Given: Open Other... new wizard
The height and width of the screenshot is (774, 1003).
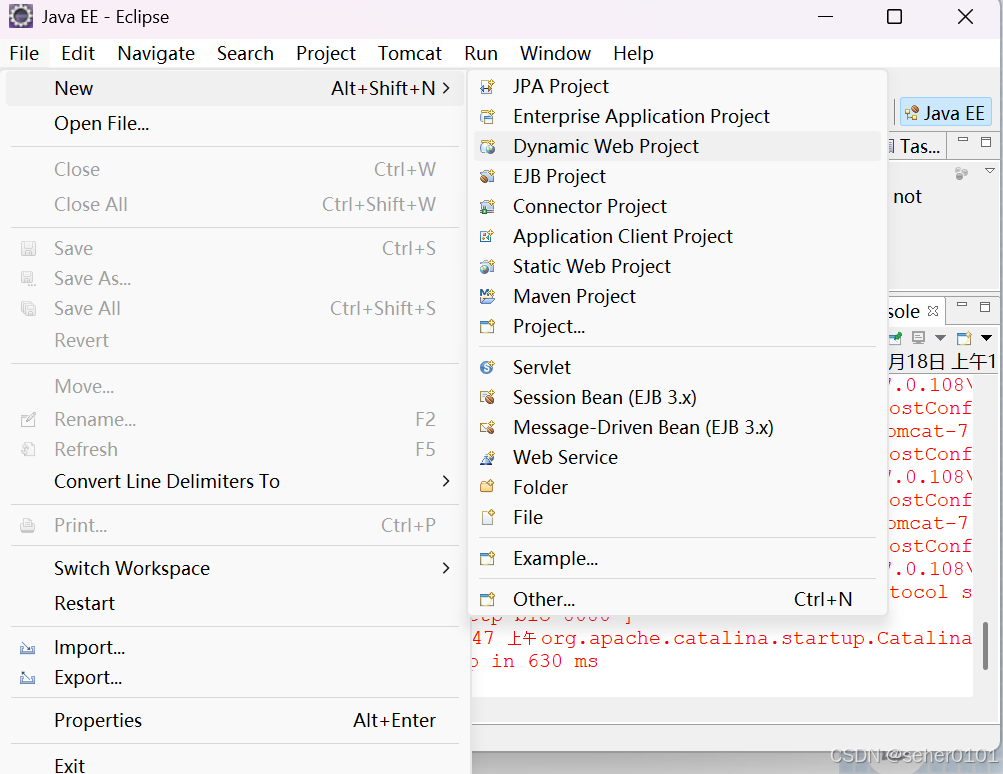Looking at the screenshot, I should pos(677,599).
